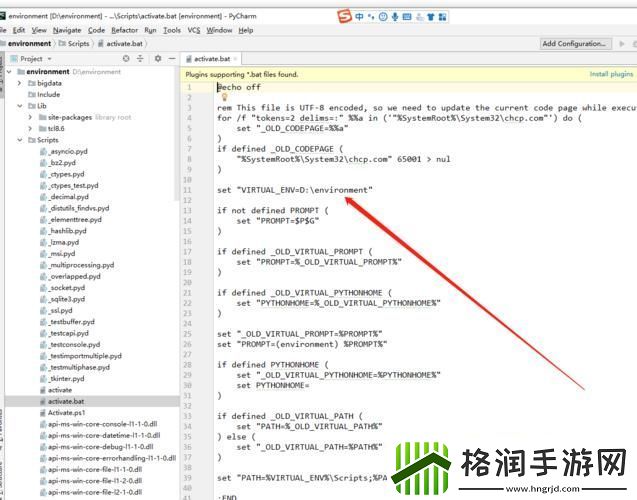Click the Scripts breadcrumb in navigation bar
Screen dimensions: 637x500
coord(77,44)
